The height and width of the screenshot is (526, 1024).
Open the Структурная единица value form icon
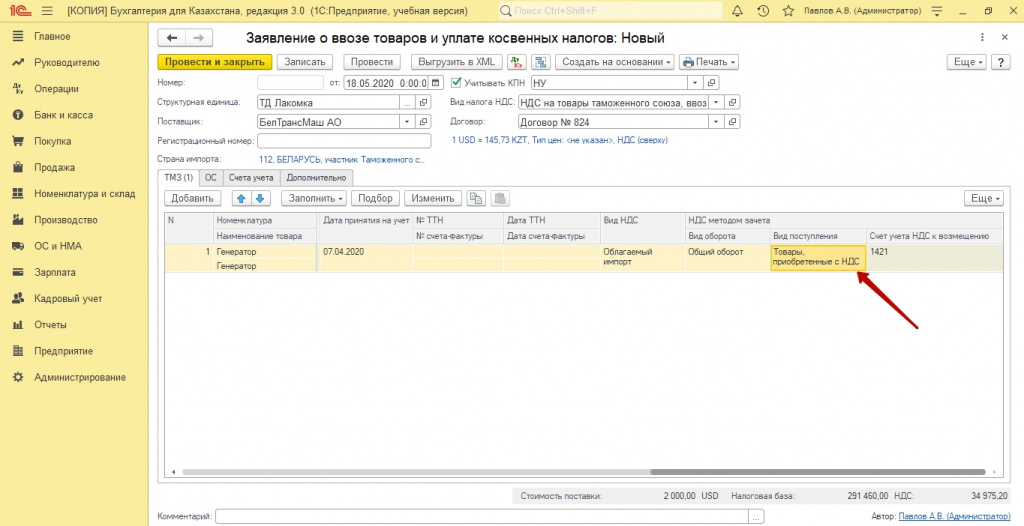tap(424, 103)
